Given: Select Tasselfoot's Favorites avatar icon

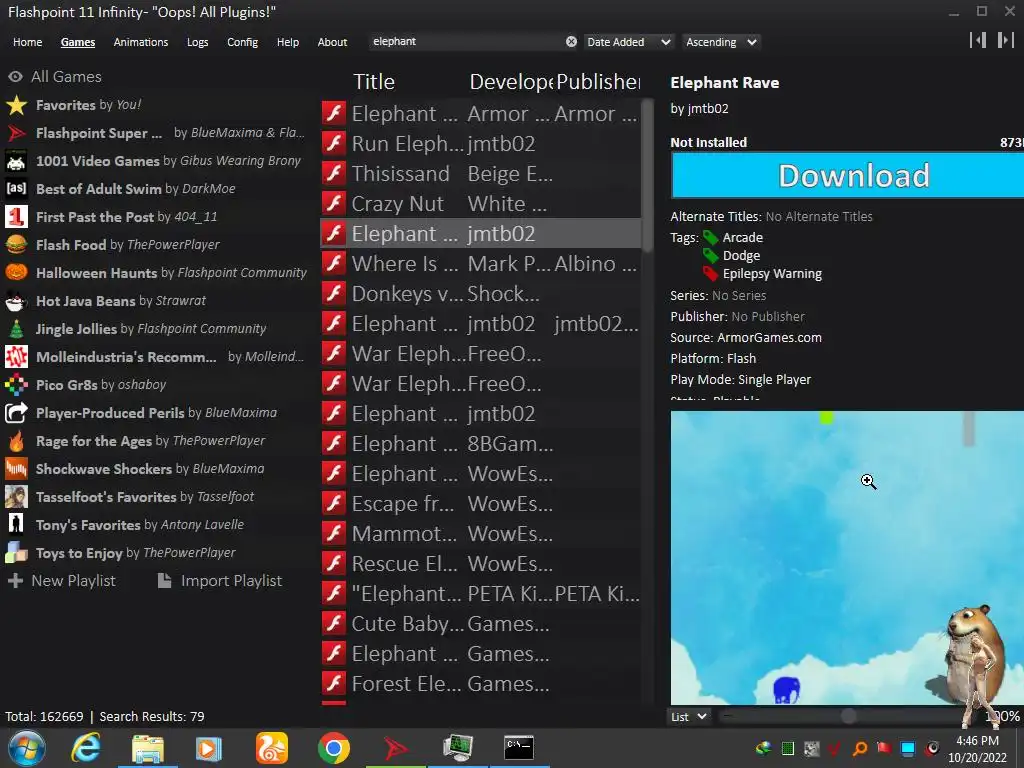Looking at the screenshot, I should point(16,497).
